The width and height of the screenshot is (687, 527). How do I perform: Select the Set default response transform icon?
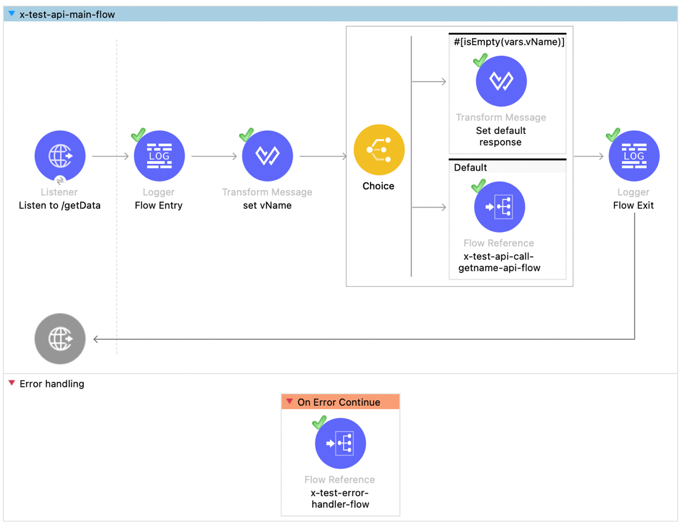click(501, 81)
